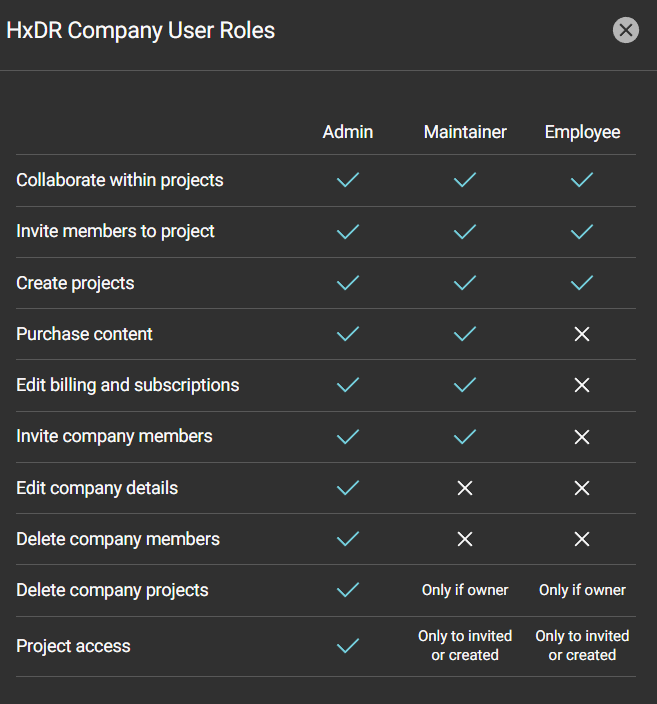Select the Maintainer column header
Viewport: 657px width, 704px height.
(465, 132)
